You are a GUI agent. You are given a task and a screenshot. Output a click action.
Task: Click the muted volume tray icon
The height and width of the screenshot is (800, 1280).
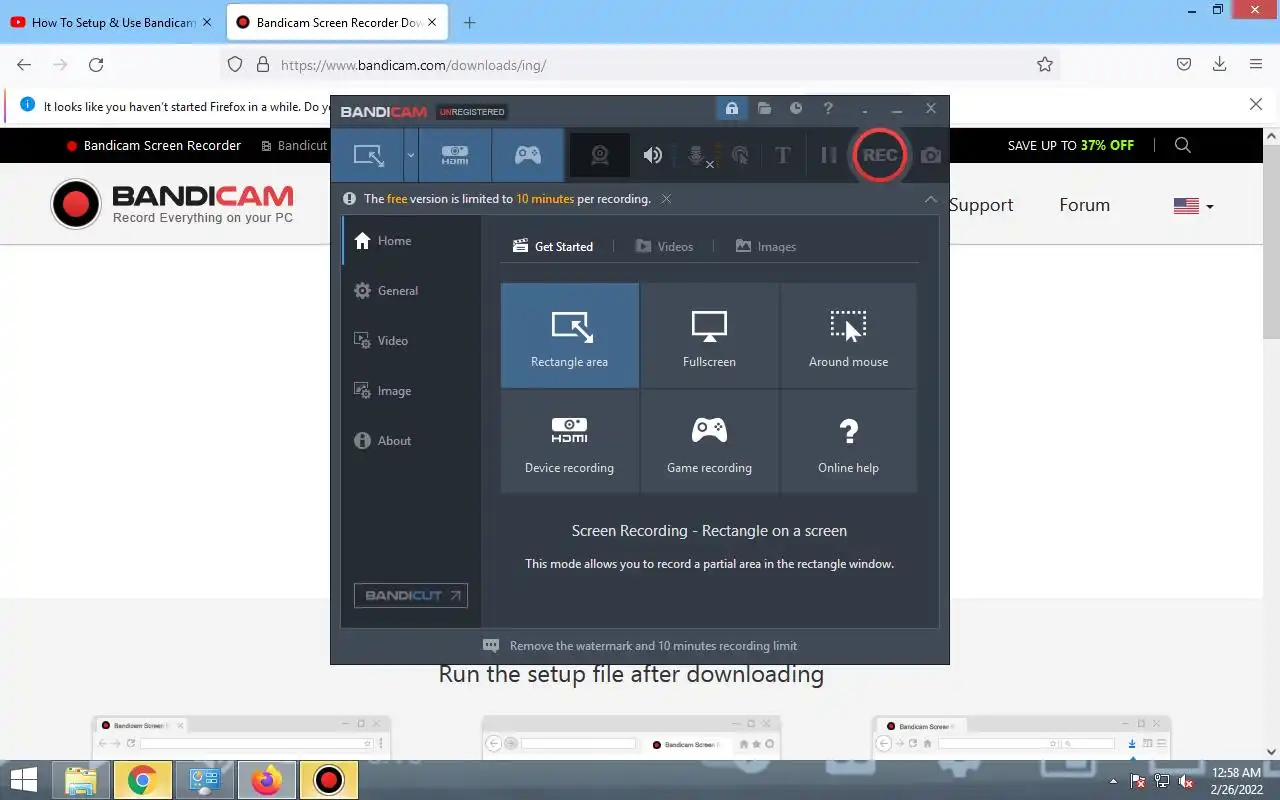(x=1186, y=781)
